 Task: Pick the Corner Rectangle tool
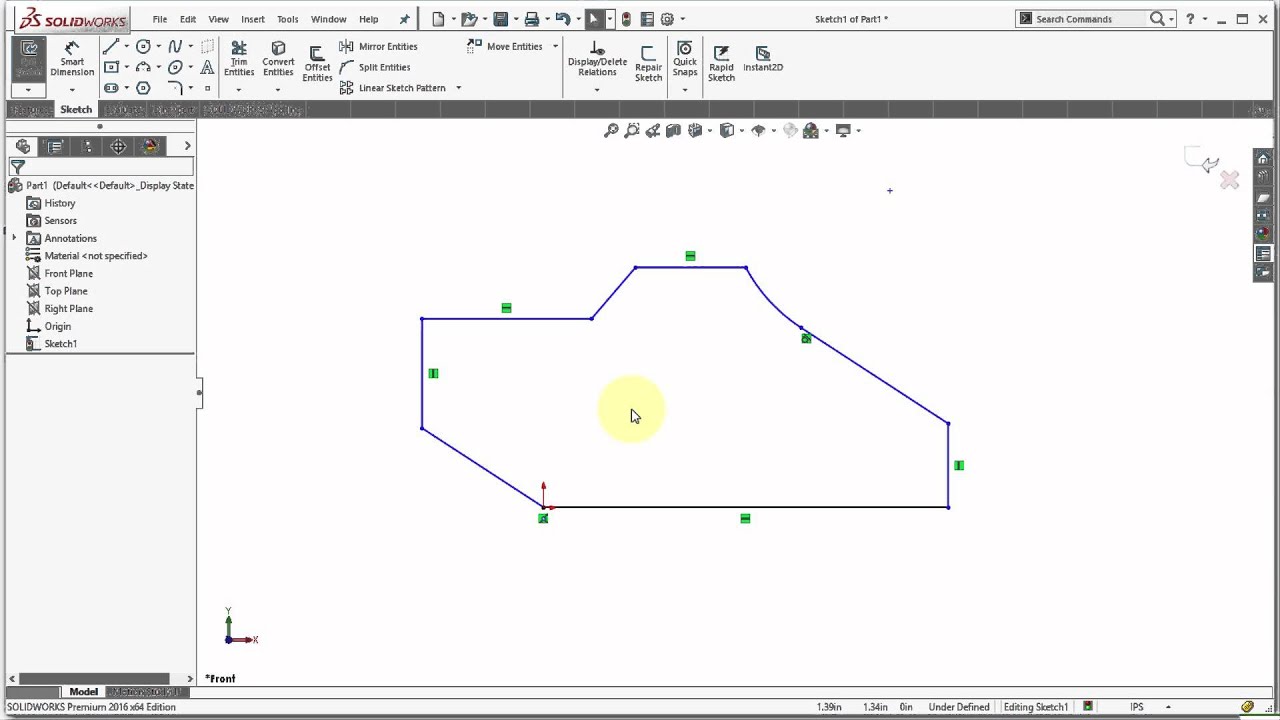111,67
